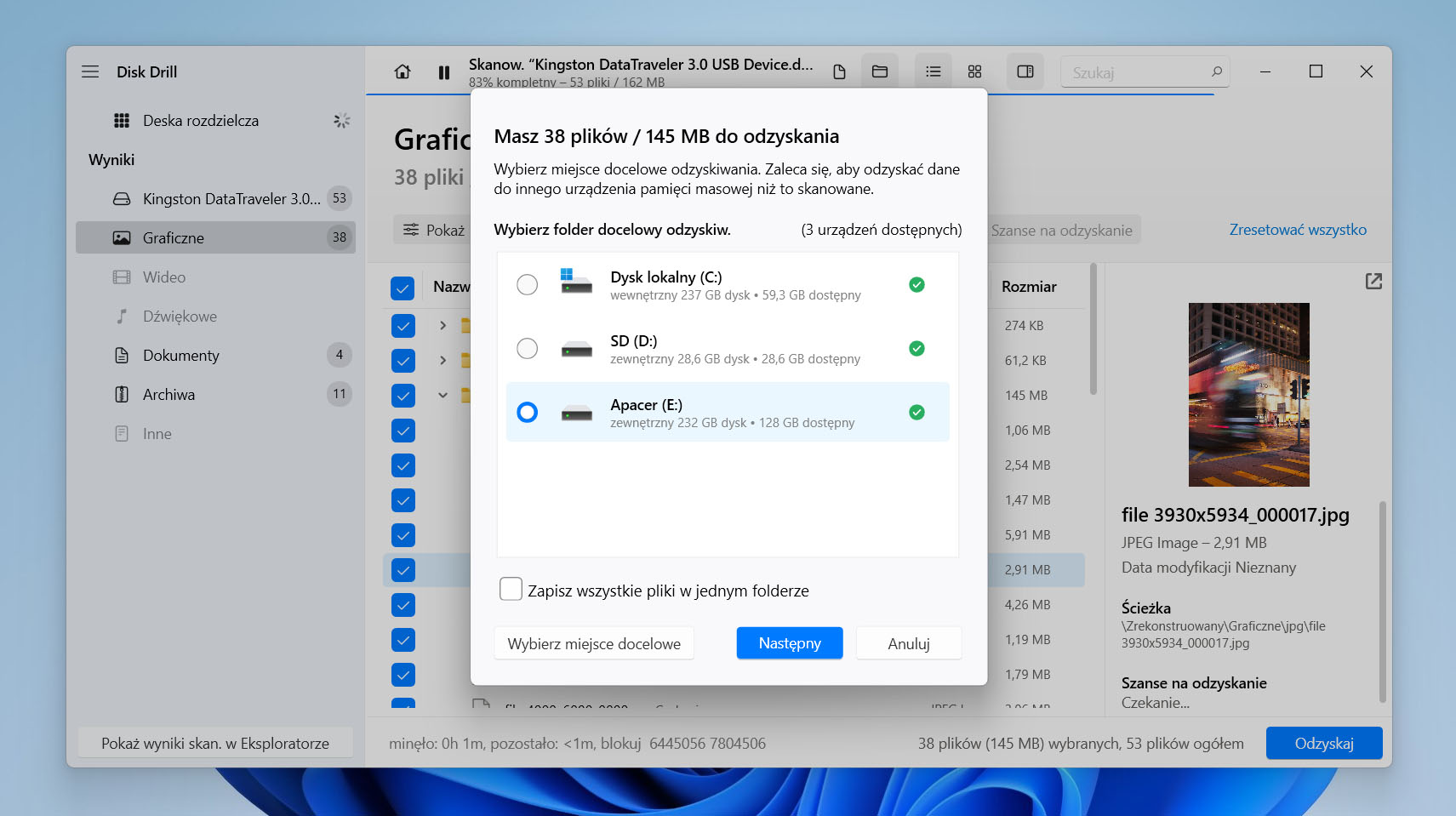Viewport: 1456px width, 816px height.
Task: Click green checkmark for SD (D:)
Action: pos(916,348)
